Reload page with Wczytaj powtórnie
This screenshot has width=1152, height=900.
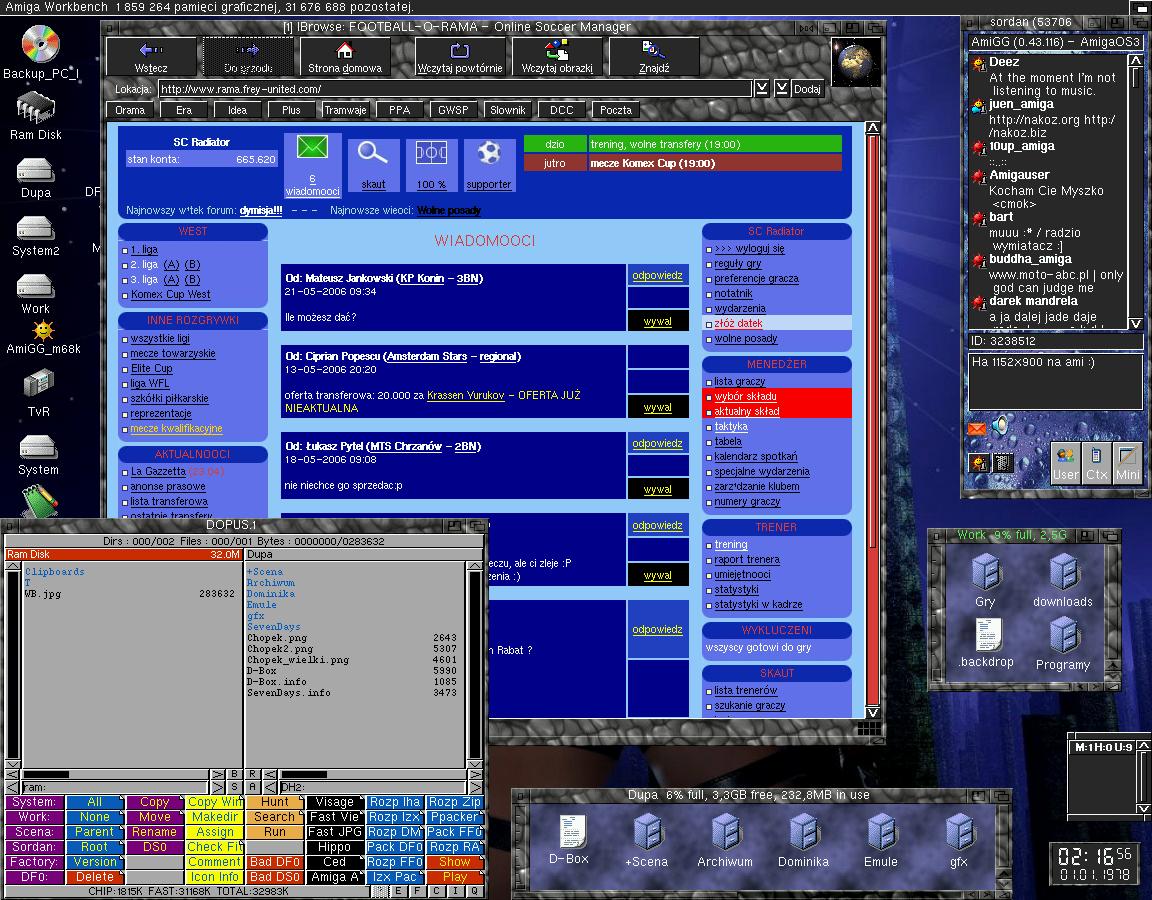click(460, 57)
